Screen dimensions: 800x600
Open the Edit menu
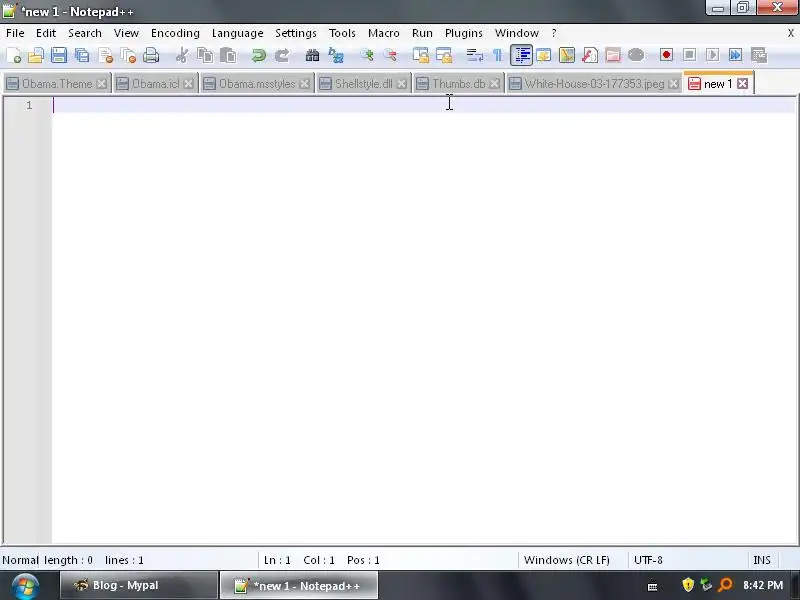pyautogui.click(x=46, y=33)
